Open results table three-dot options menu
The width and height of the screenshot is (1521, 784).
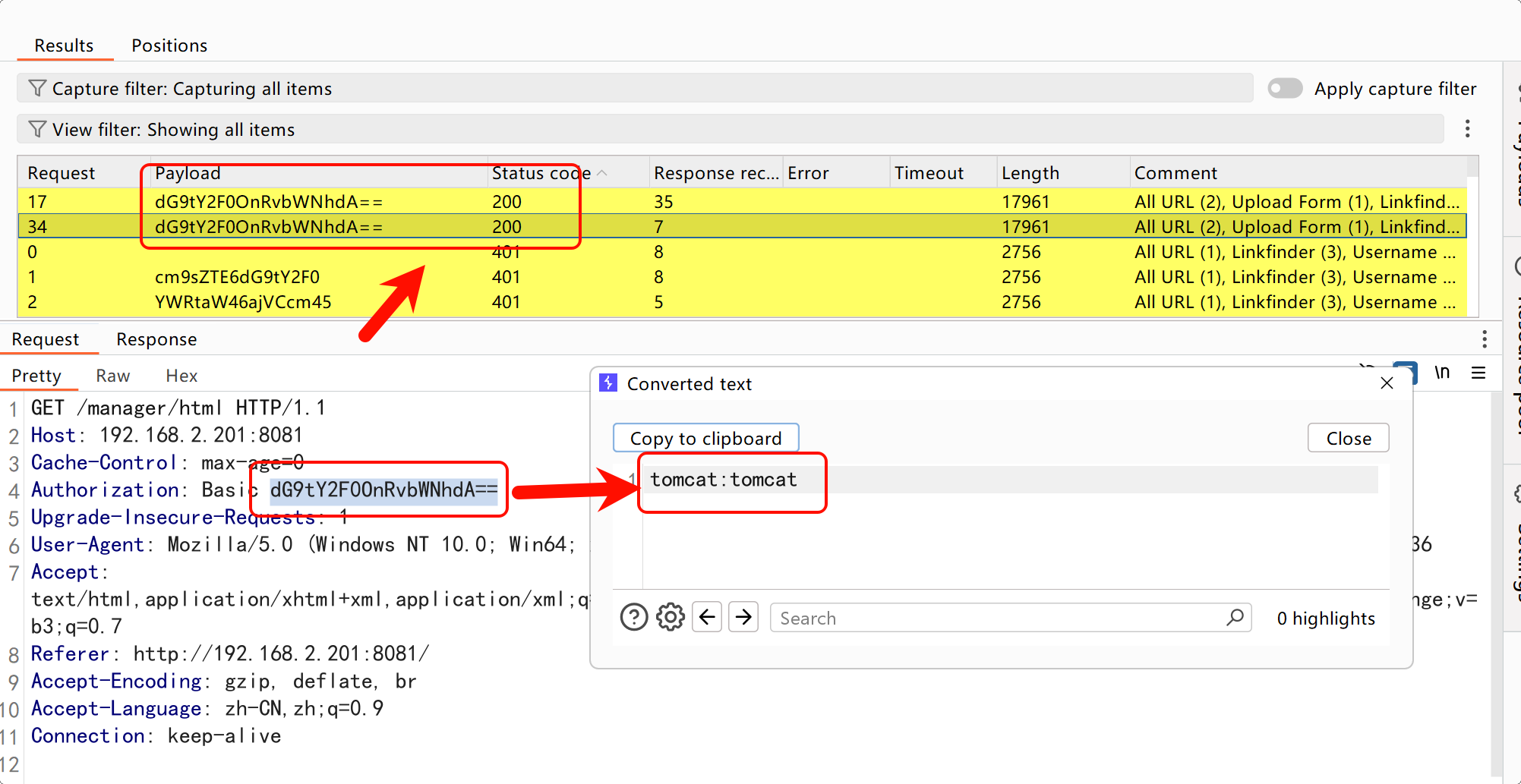click(x=1467, y=129)
